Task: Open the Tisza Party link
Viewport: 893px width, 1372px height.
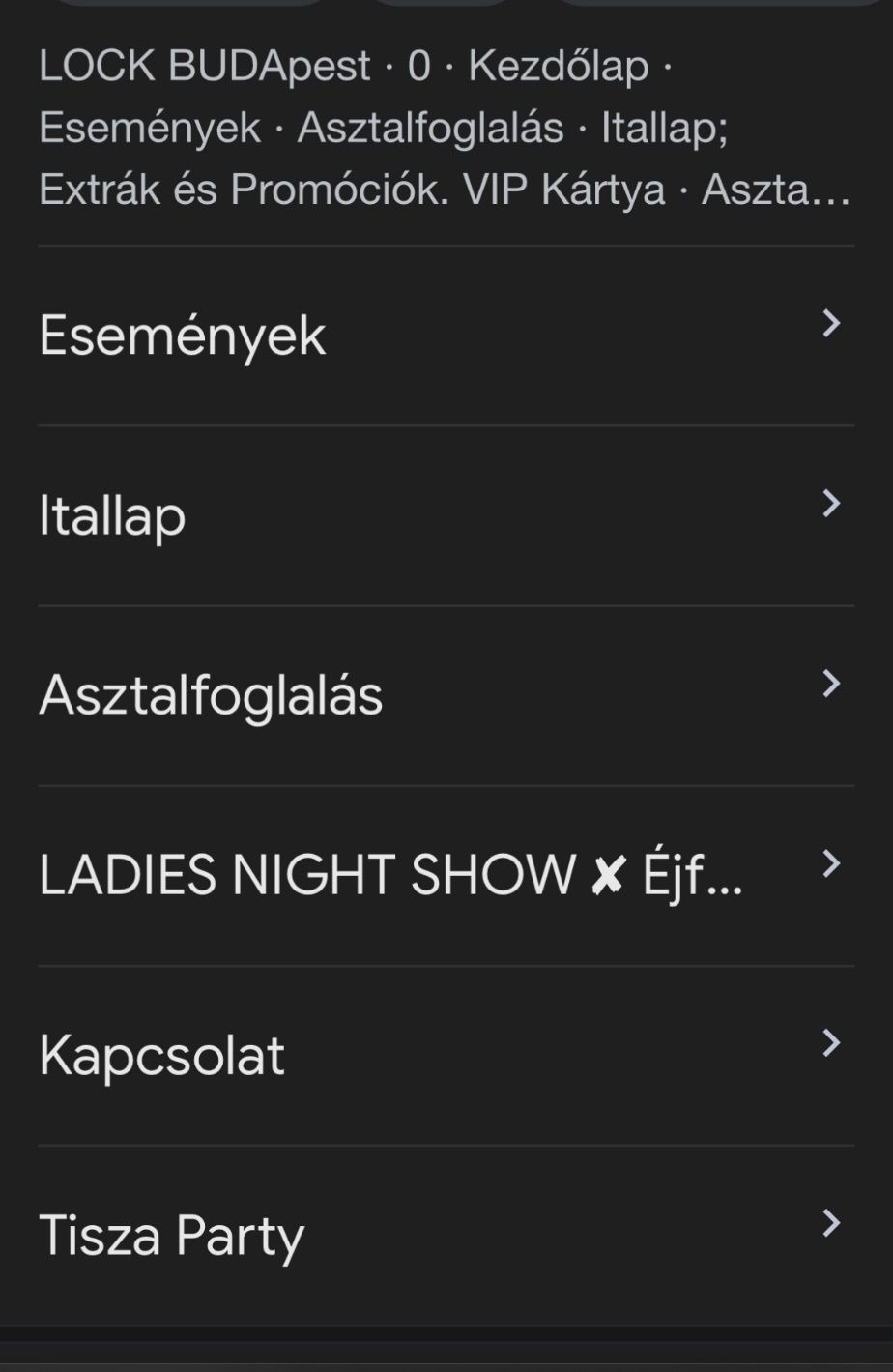Action: [x=171, y=1236]
